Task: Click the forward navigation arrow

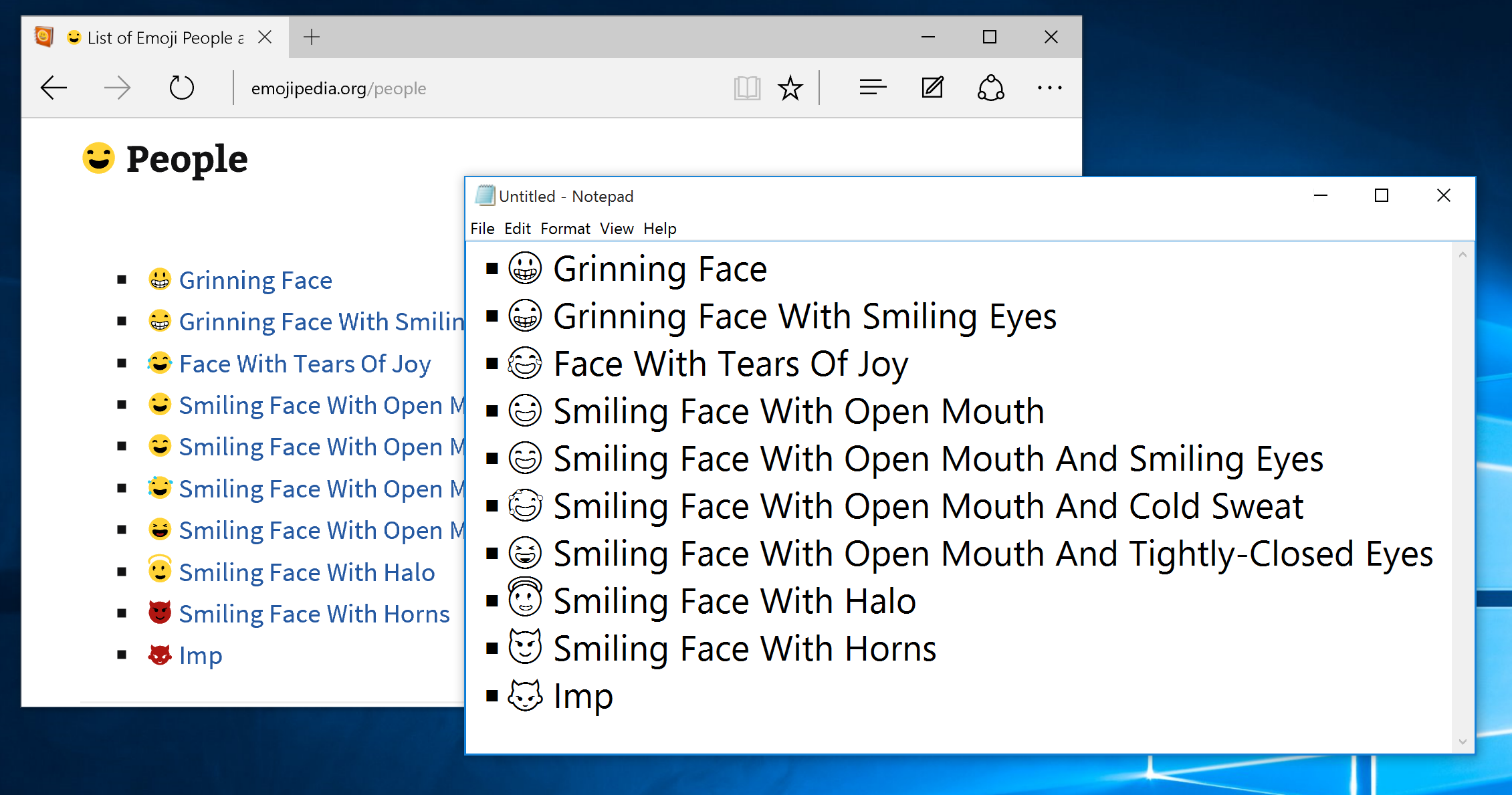Action: click(x=118, y=88)
